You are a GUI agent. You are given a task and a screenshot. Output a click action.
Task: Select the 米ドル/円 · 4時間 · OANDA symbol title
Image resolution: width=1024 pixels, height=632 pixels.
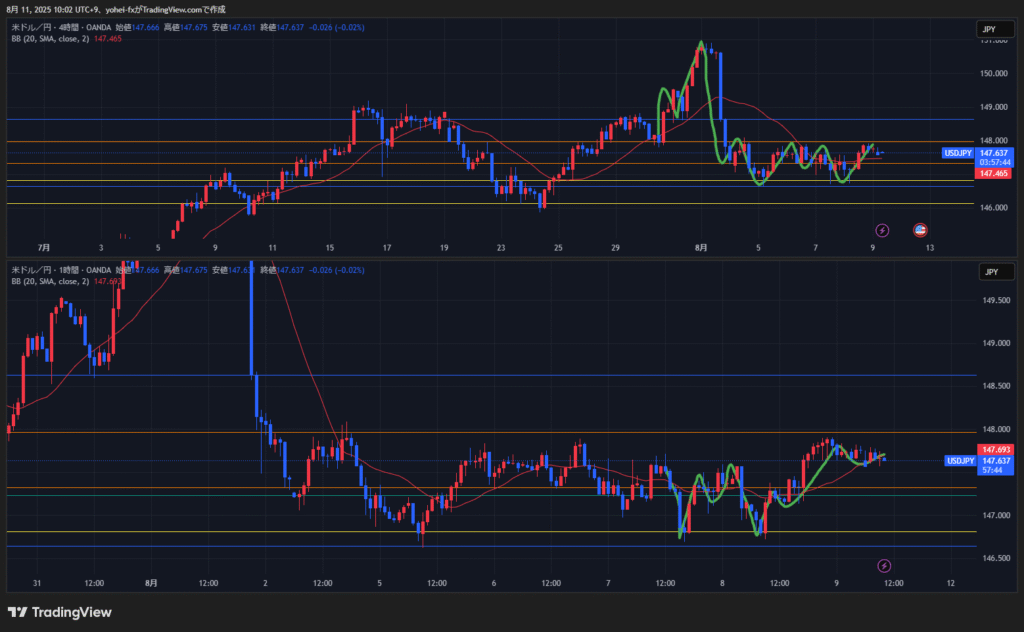61,27
